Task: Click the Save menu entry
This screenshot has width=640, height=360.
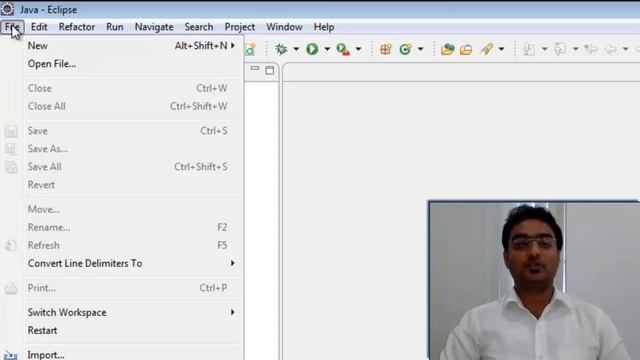Action: [x=133, y=131]
